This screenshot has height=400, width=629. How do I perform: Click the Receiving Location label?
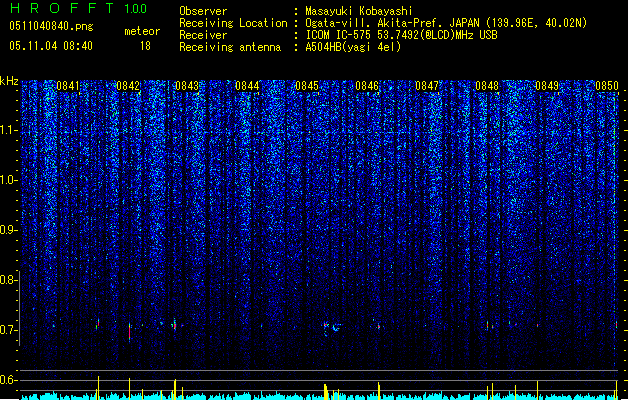(233, 23)
